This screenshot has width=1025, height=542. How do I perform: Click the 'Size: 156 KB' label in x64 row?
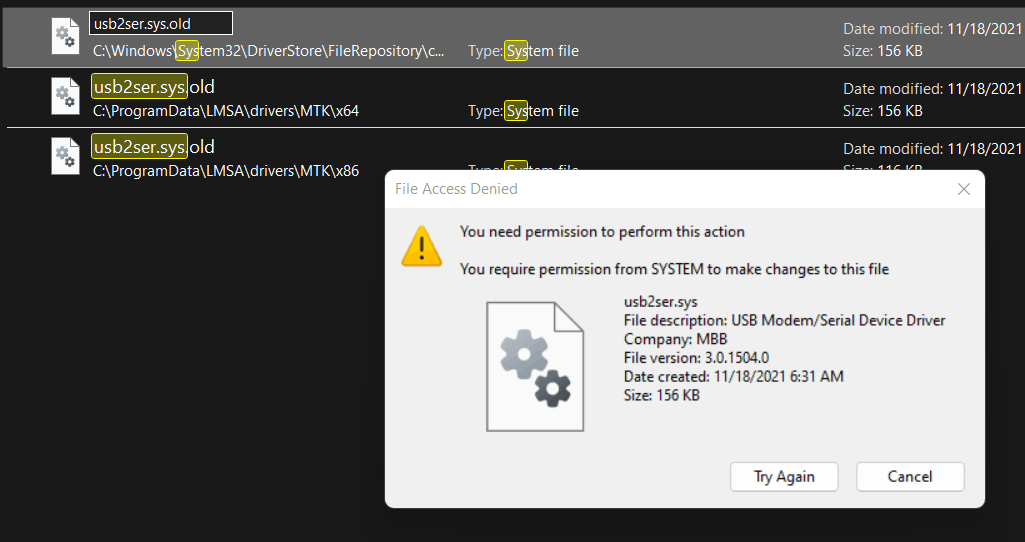882,111
